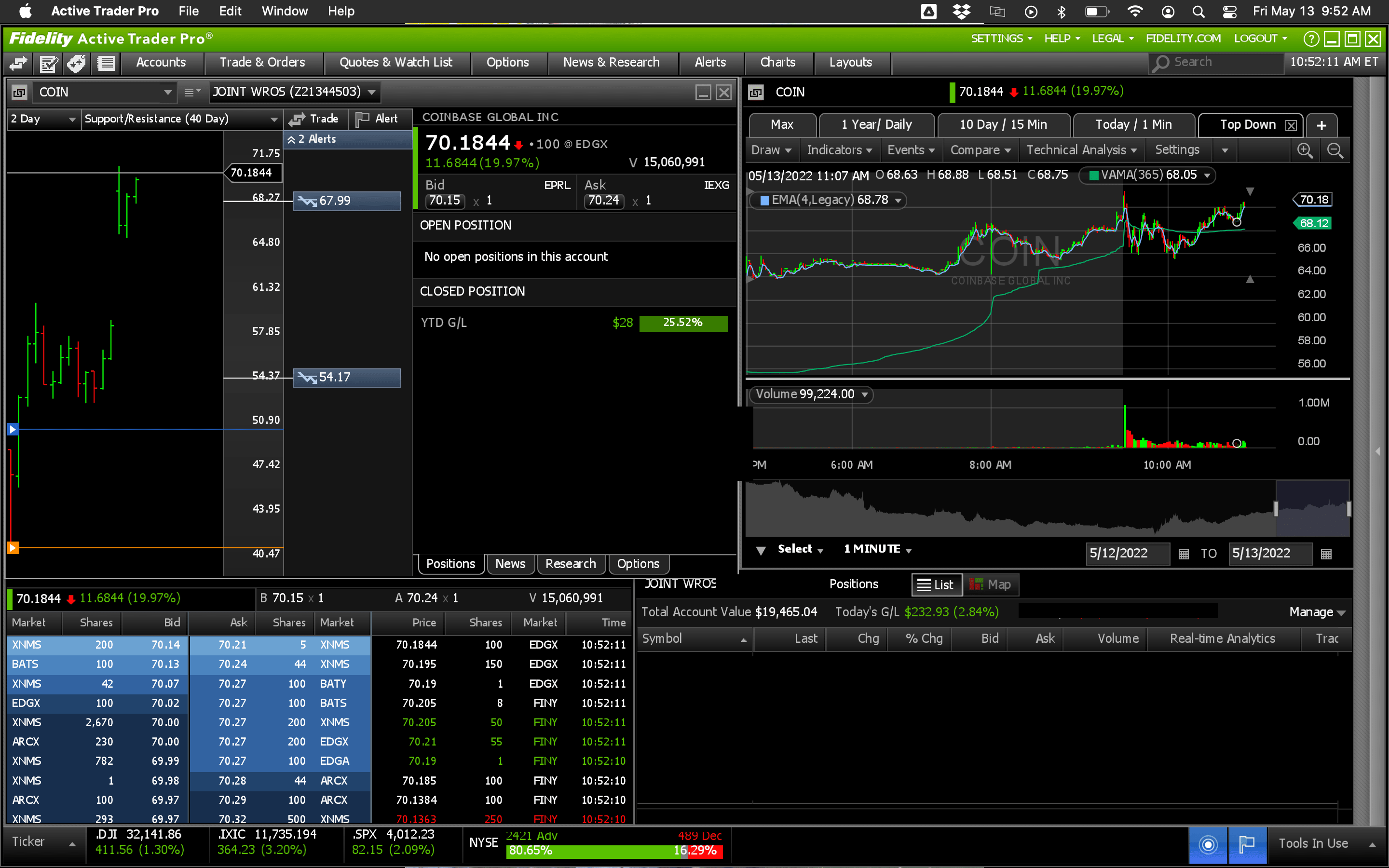
Task: Collapse the 2 Alerts header
Action: click(x=292, y=139)
